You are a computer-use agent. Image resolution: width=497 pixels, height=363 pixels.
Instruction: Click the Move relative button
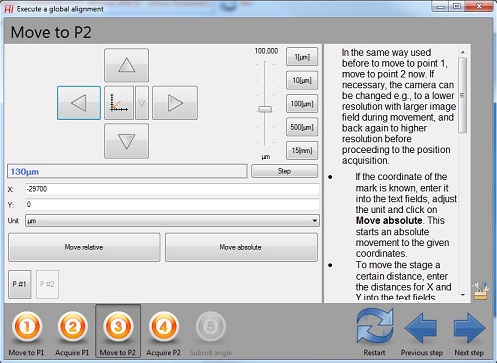[x=84, y=247]
